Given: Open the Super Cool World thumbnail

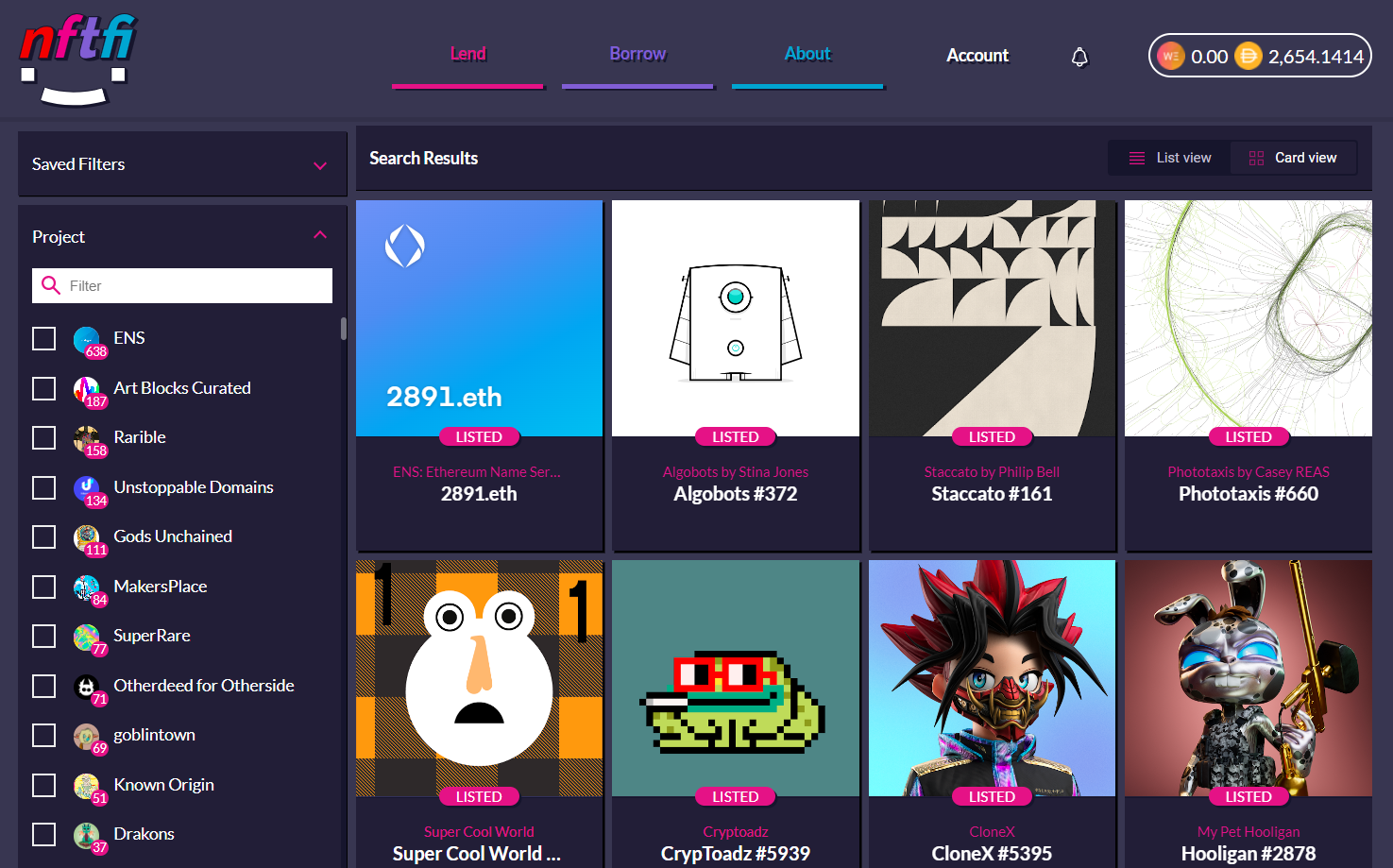Looking at the screenshot, I should click(x=479, y=678).
